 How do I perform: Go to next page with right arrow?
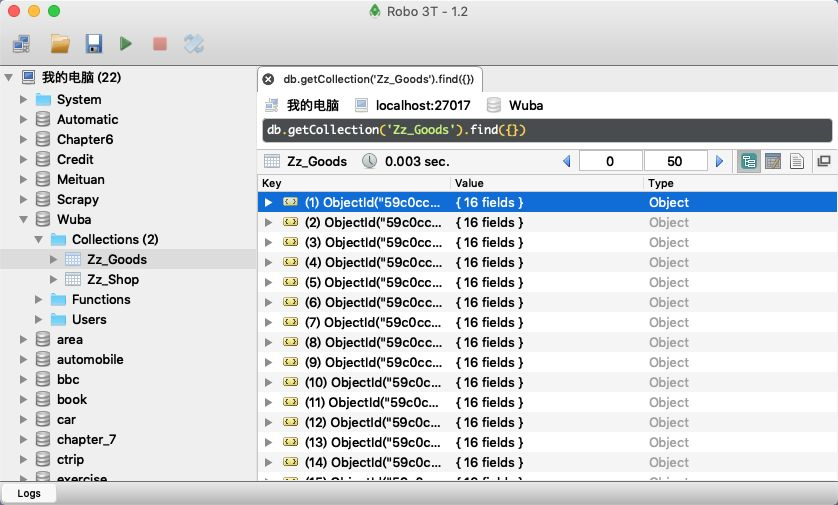(x=719, y=161)
